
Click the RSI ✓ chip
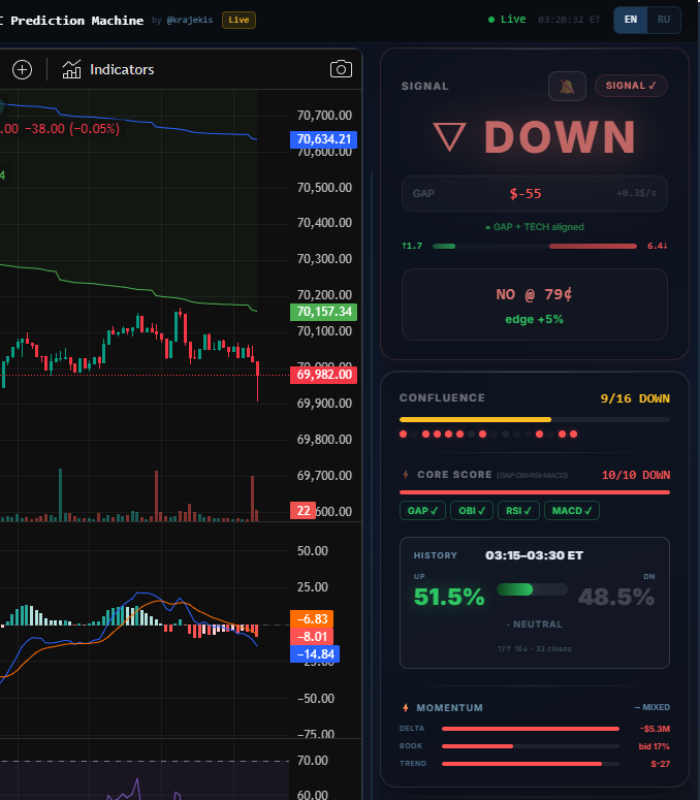point(518,511)
